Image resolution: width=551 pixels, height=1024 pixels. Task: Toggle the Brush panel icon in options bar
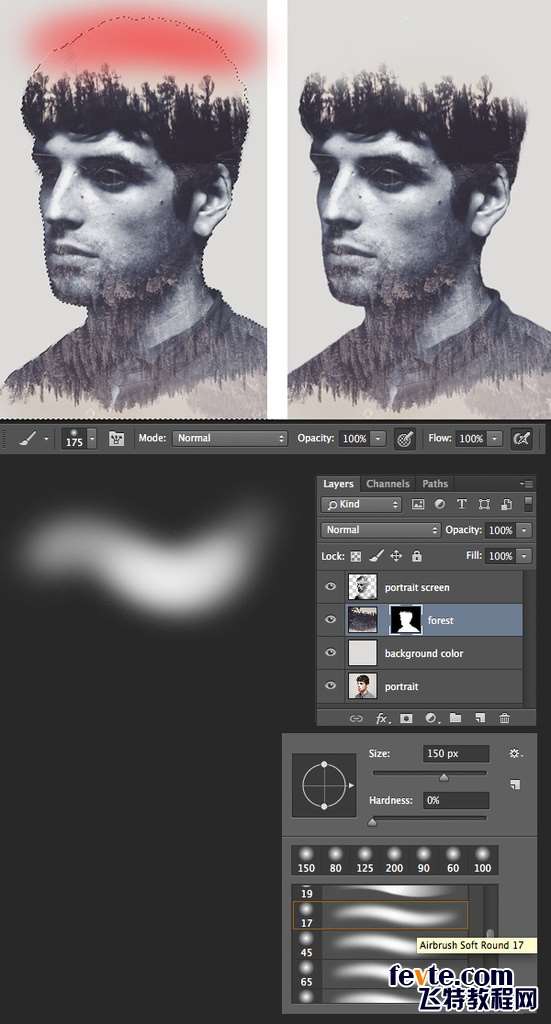116,439
